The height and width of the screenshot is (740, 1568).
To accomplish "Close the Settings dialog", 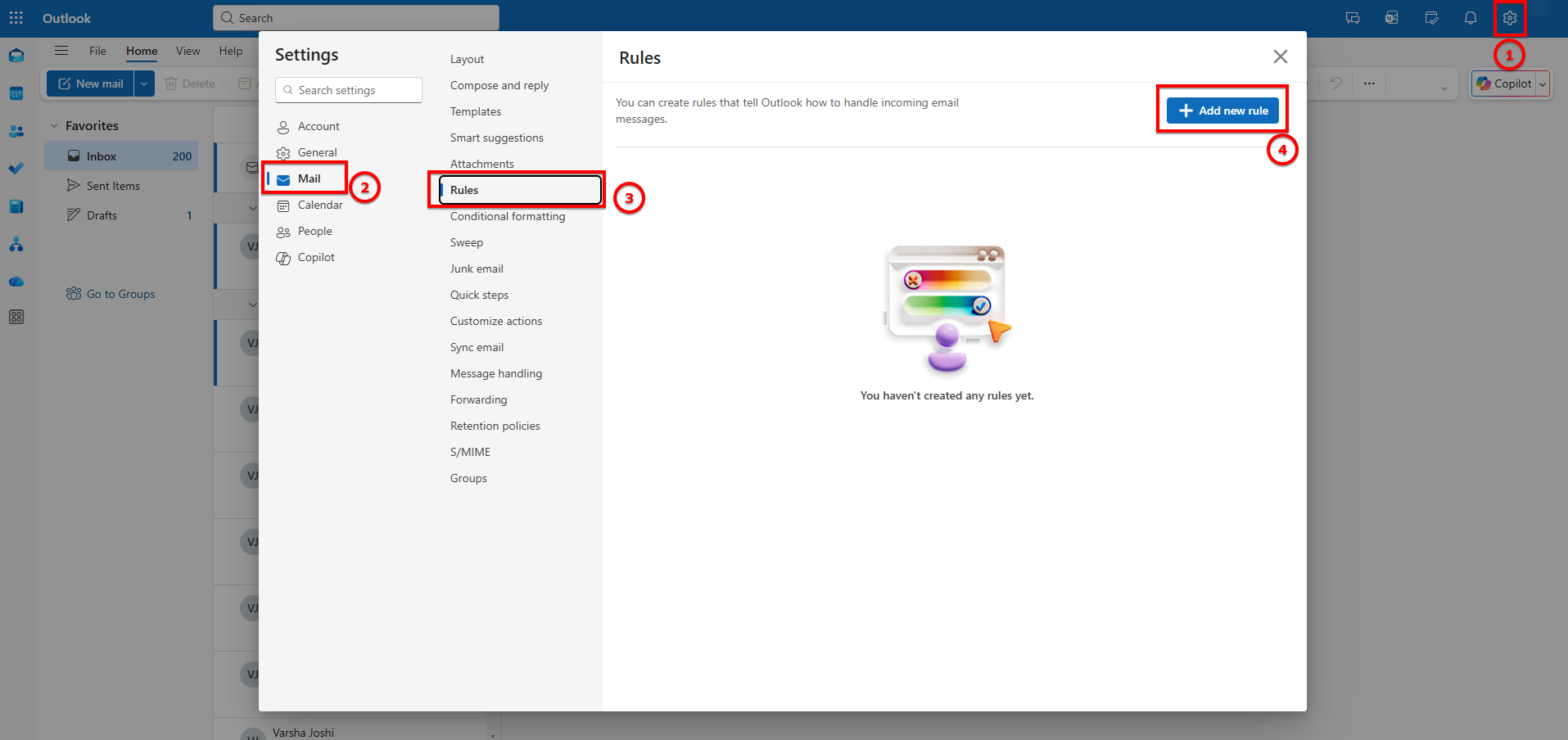I will tap(1280, 56).
